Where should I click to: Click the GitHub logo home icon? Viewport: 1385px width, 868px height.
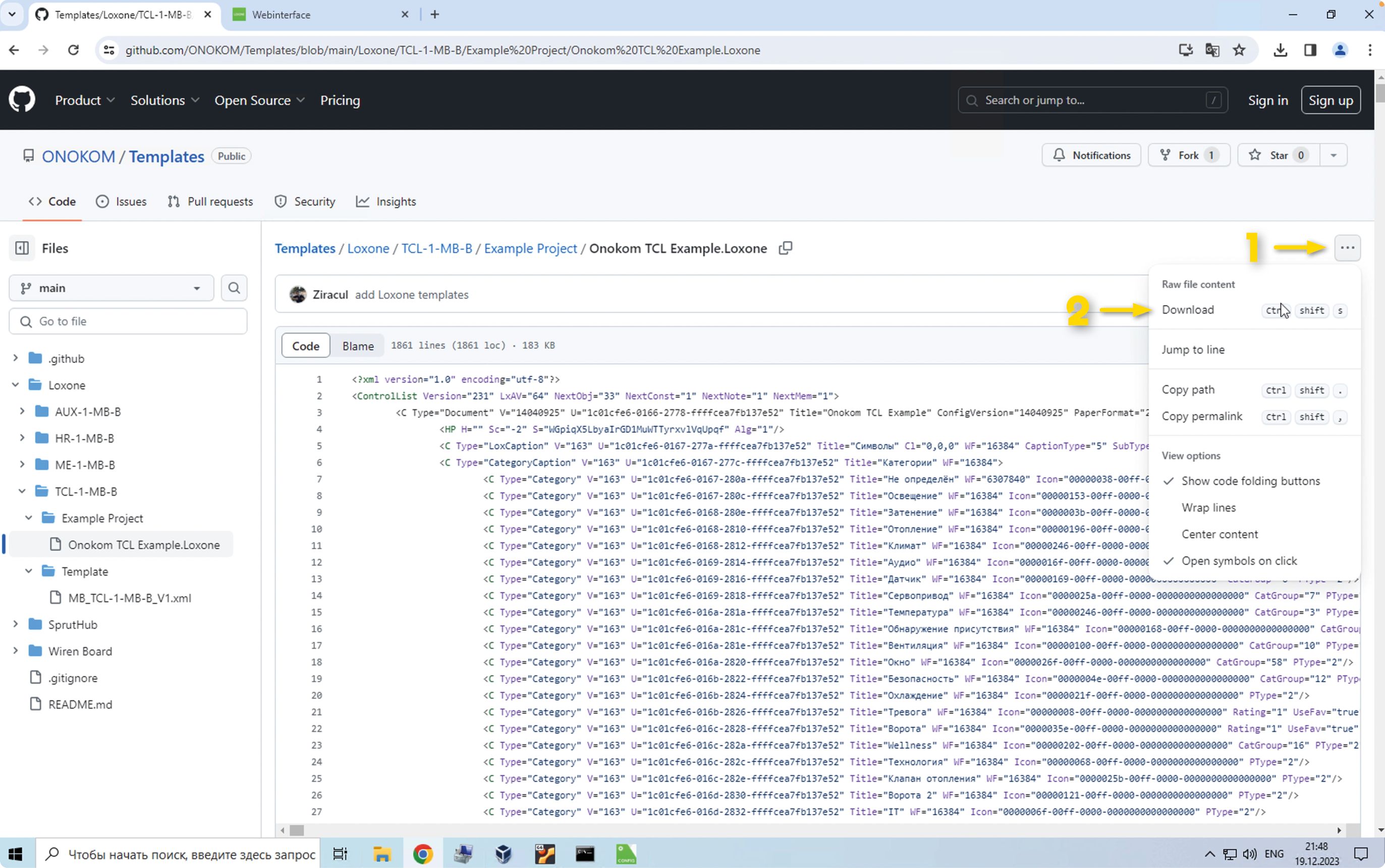(22, 100)
